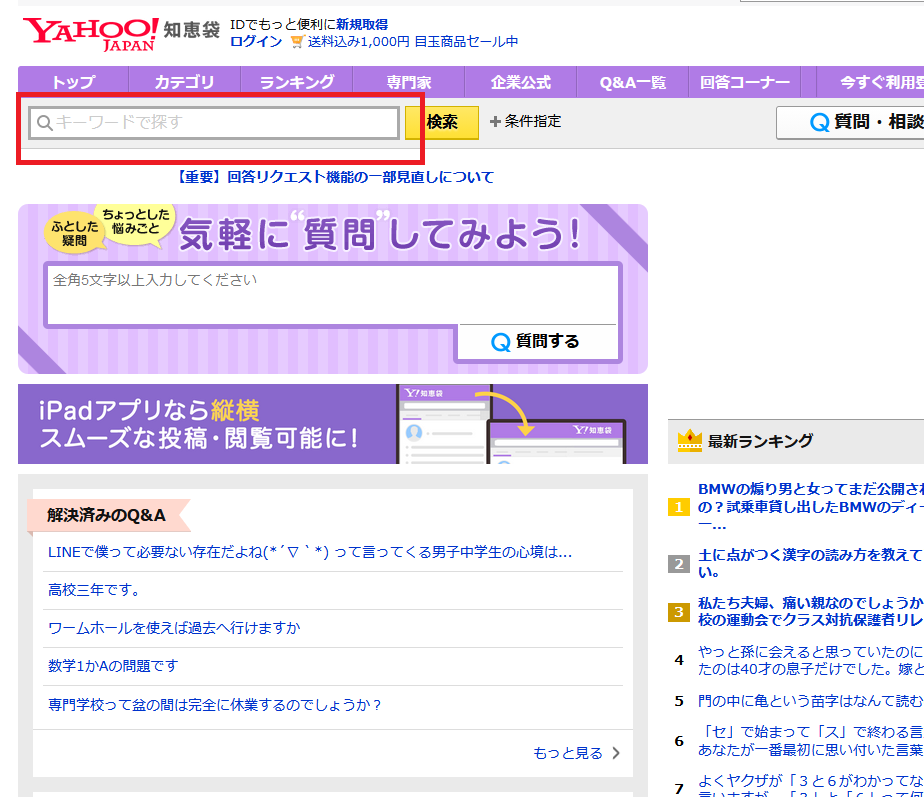The width and height of the screenshot is (924, 797).
Task: Click the 新規取得 link
Action: coord(362,24)
